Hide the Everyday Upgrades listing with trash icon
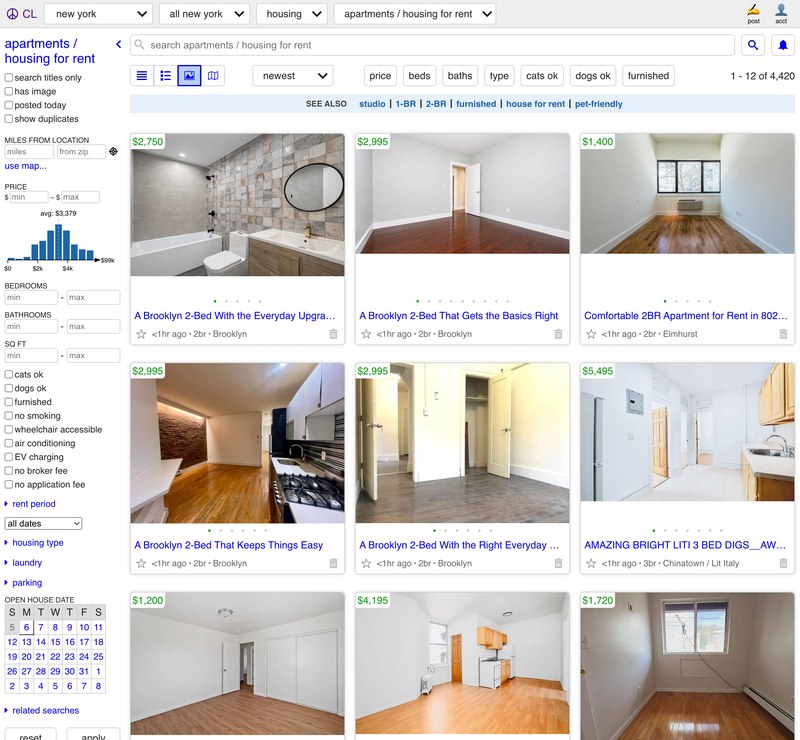Viewport: 800px width, 740px height. 333,334
